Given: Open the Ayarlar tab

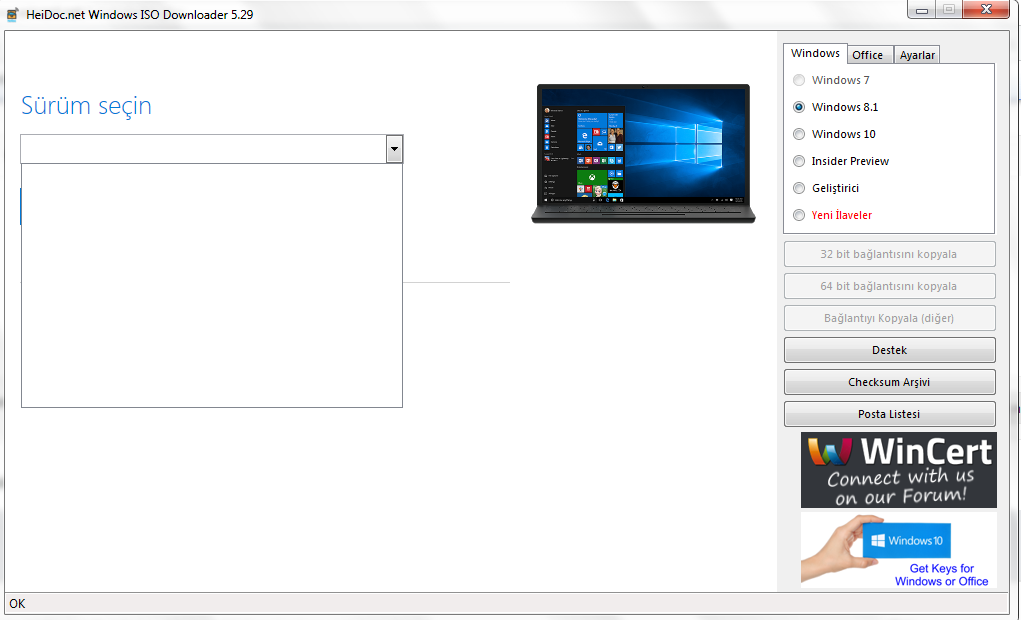Looking at the screenshot, I should coord(916,55).
